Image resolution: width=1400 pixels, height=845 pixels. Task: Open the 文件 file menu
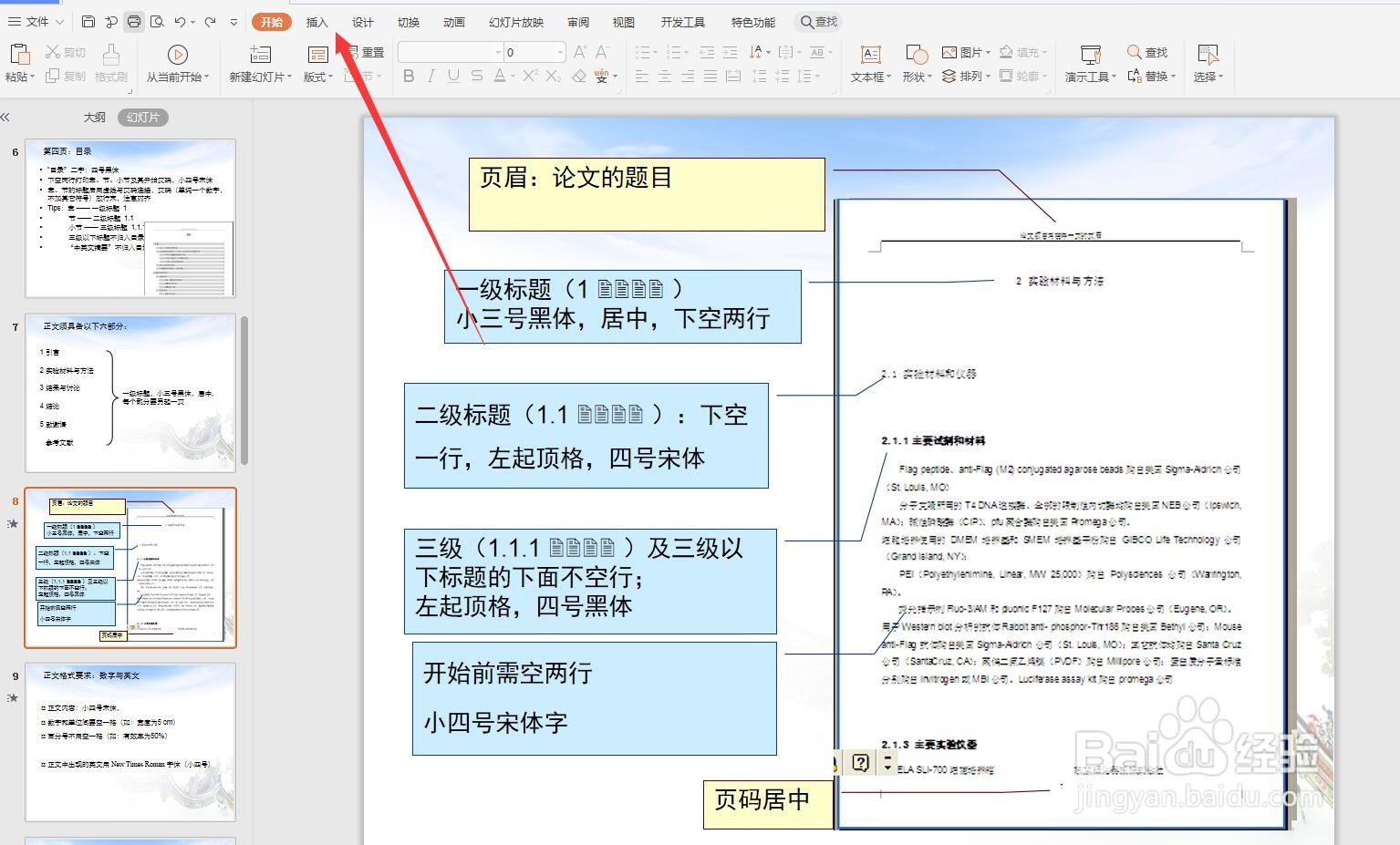tap(34, 21)
